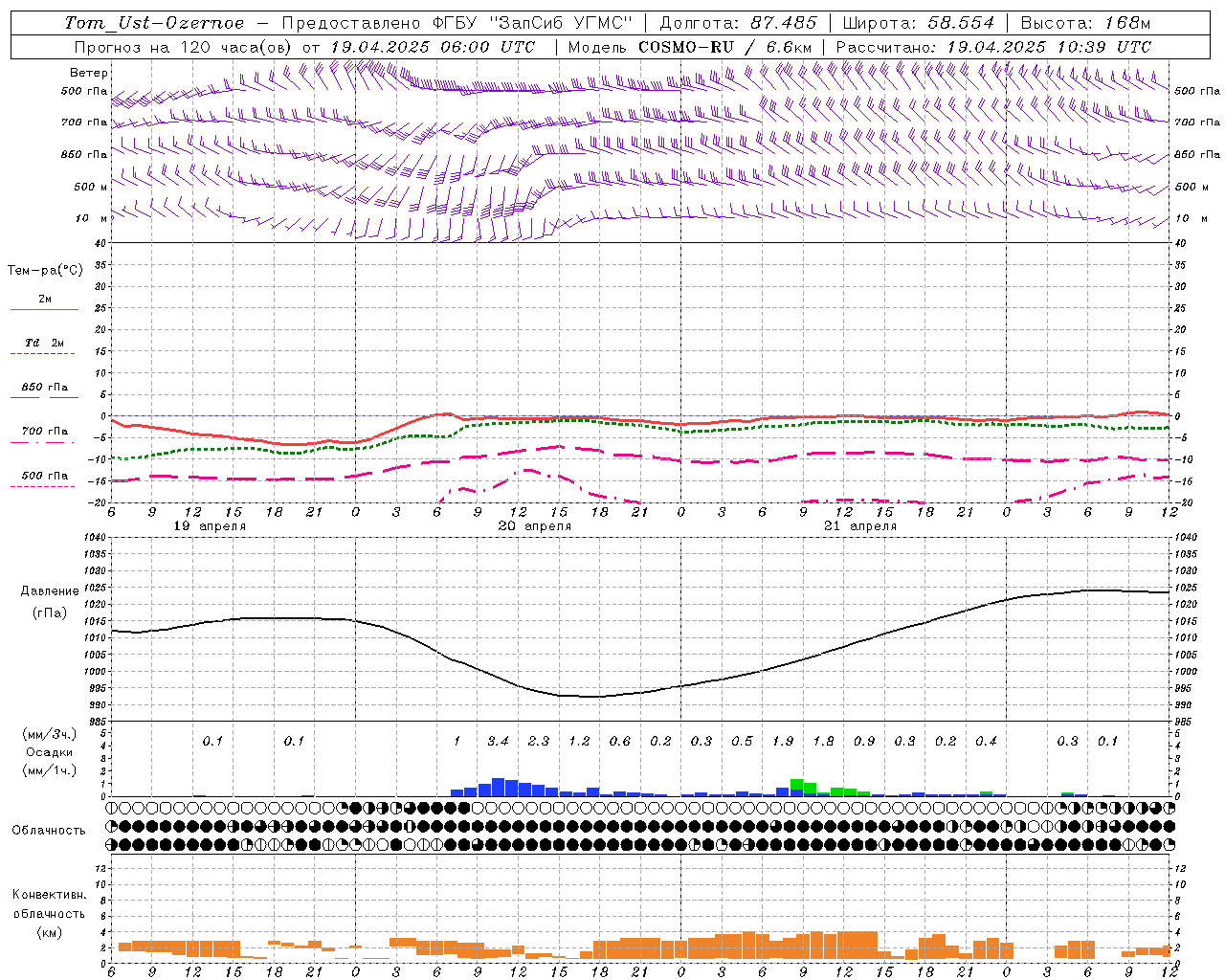The height and width of the screenshot is (980, 1225).
Task: Click the model name 'COSMO-RU / 6.6км'
Action: 725,47
